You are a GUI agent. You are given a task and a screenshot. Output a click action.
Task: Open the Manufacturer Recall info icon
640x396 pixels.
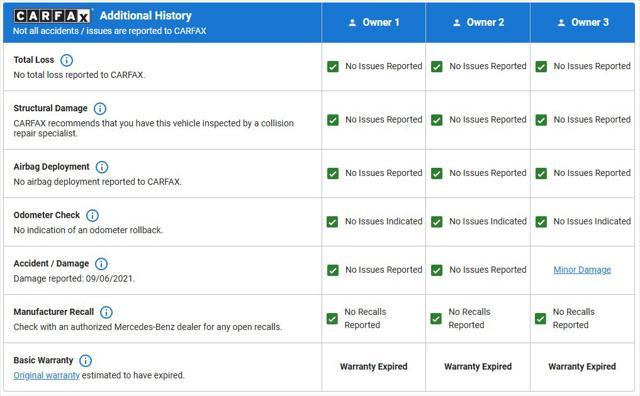106,312
